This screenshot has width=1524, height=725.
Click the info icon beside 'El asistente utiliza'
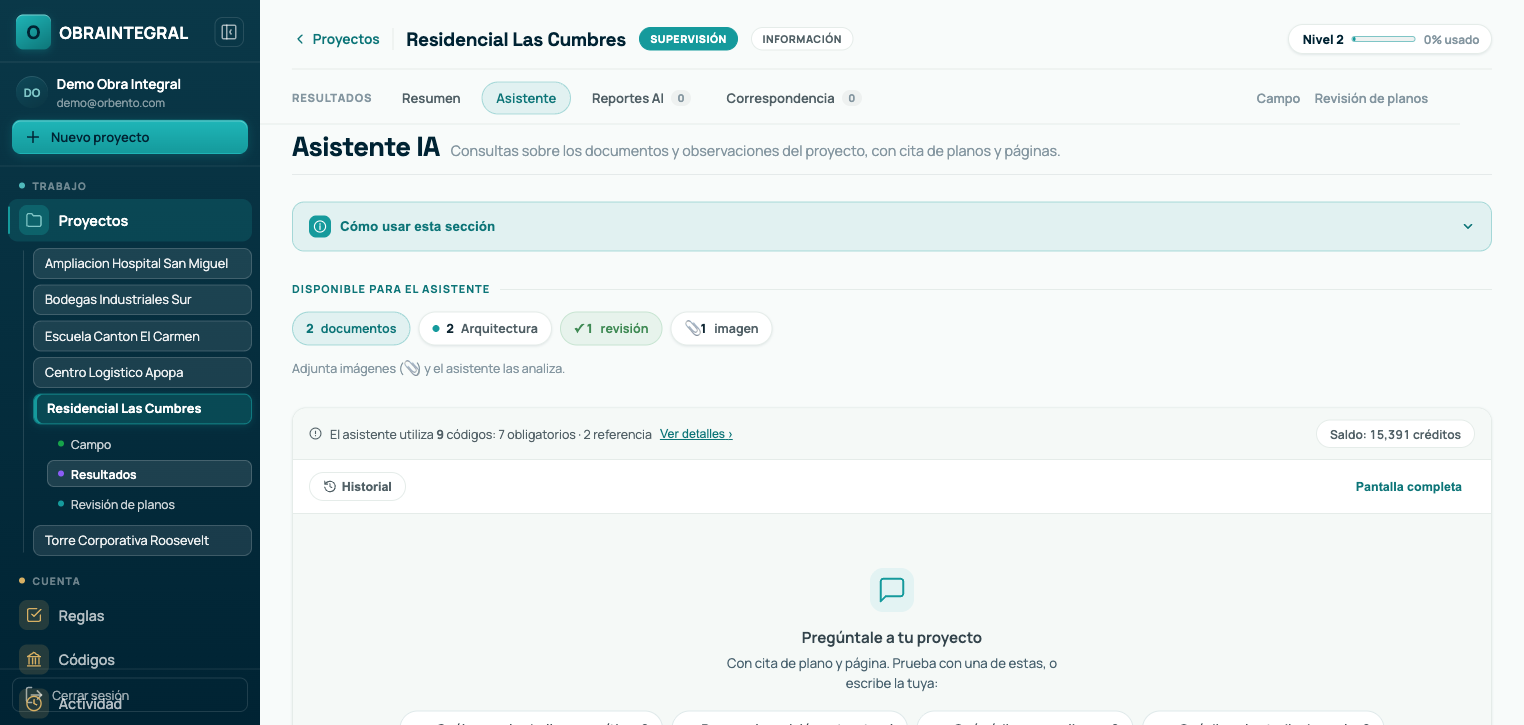coord(316,434)
